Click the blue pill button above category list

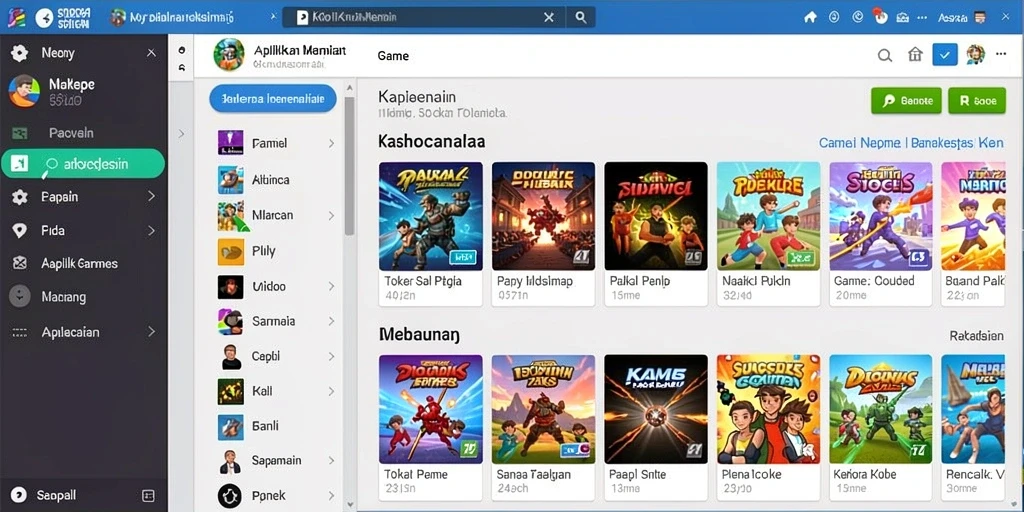click(273, 99)
